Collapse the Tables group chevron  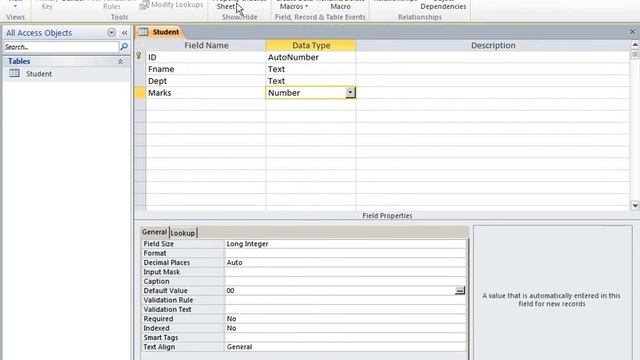pyautogui.click(x=120, y=61)
